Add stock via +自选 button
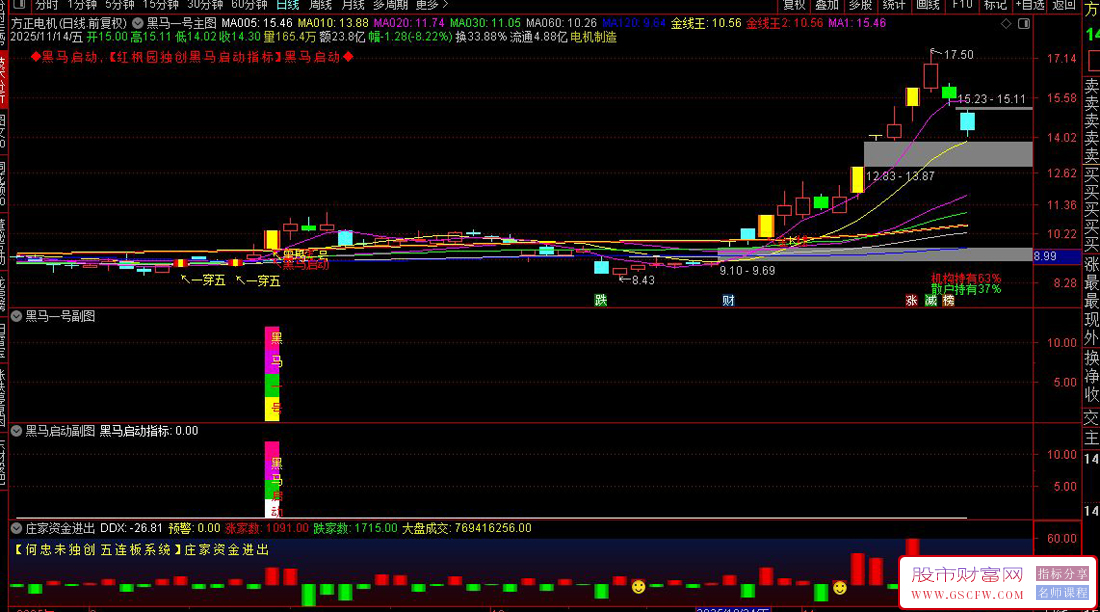The image size is (1100, 612). [x=1030, y=5]
